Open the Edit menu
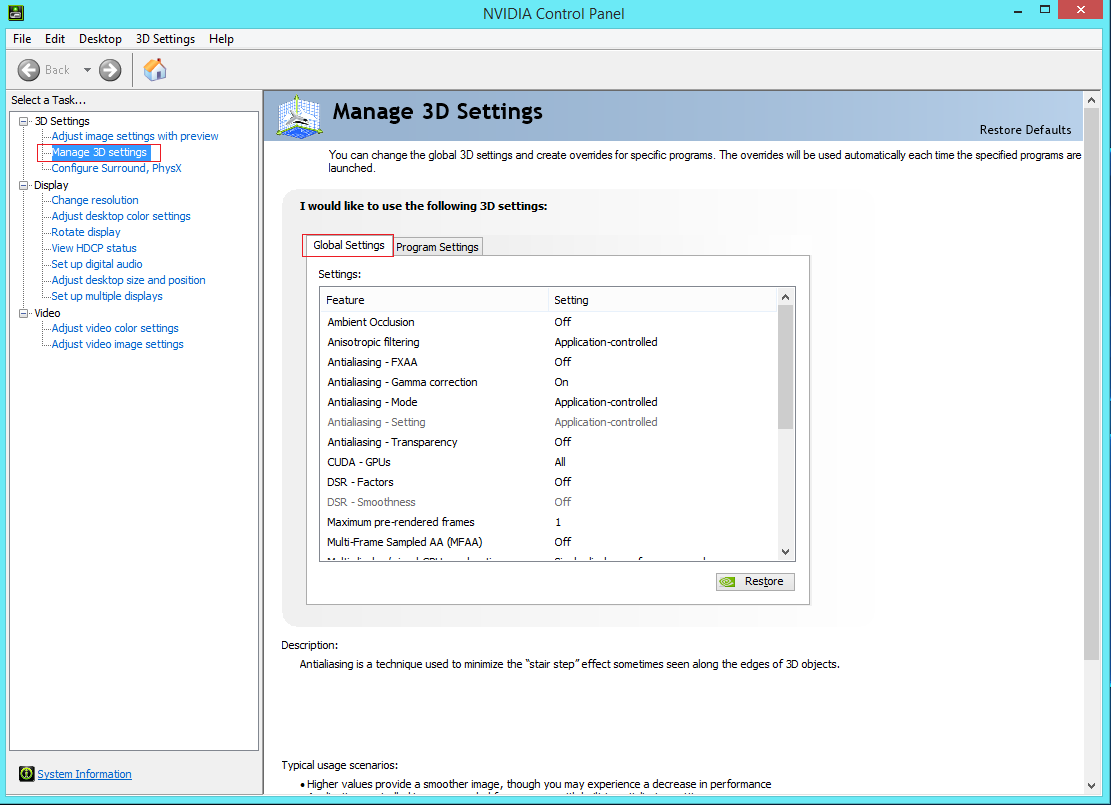 55,39
